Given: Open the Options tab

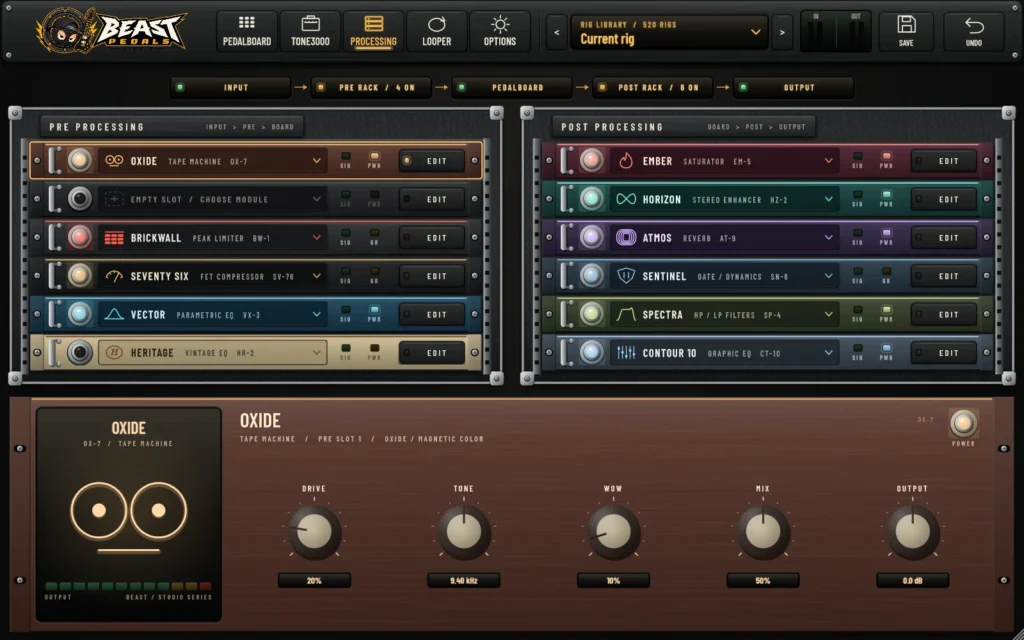Looking at the screenshot, I should click(x=500, y=31).
